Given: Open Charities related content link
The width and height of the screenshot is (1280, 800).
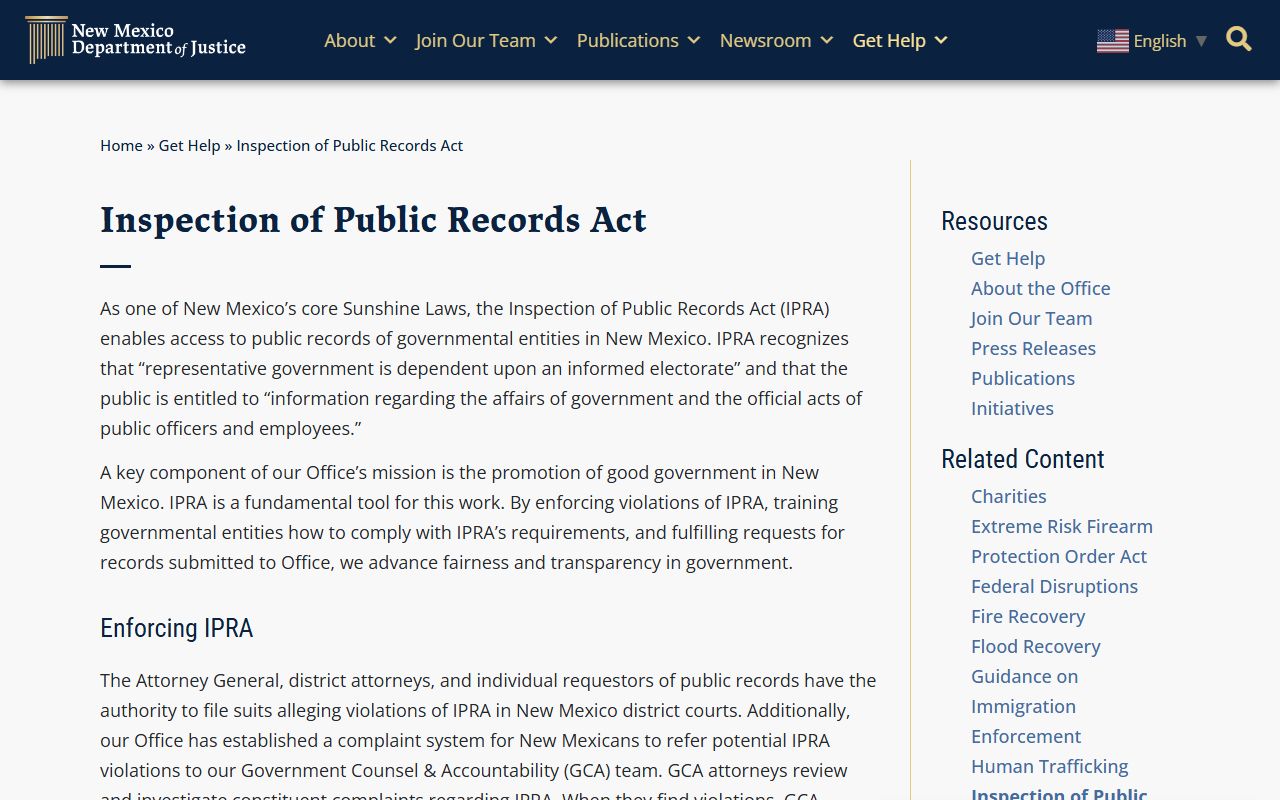Looking at the screenshot, I should tap(1009, 496).
